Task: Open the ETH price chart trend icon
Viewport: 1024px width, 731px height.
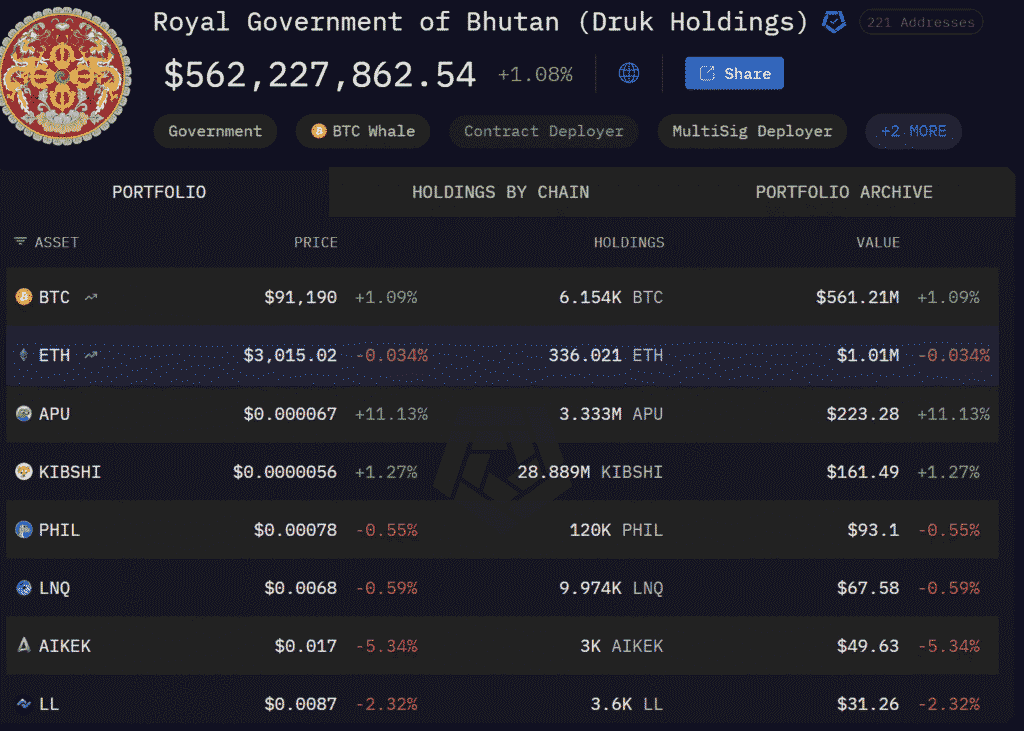Action: pos(91,355)
